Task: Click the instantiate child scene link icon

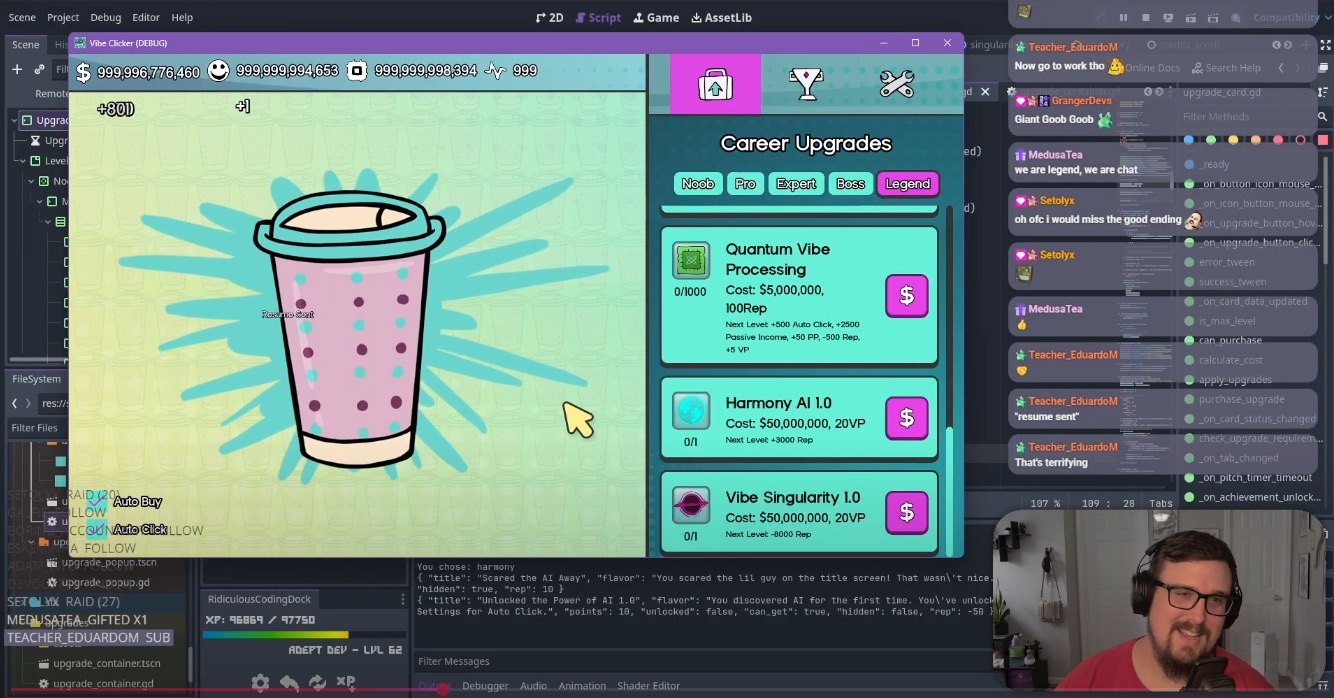Action: tap(39, 69)
